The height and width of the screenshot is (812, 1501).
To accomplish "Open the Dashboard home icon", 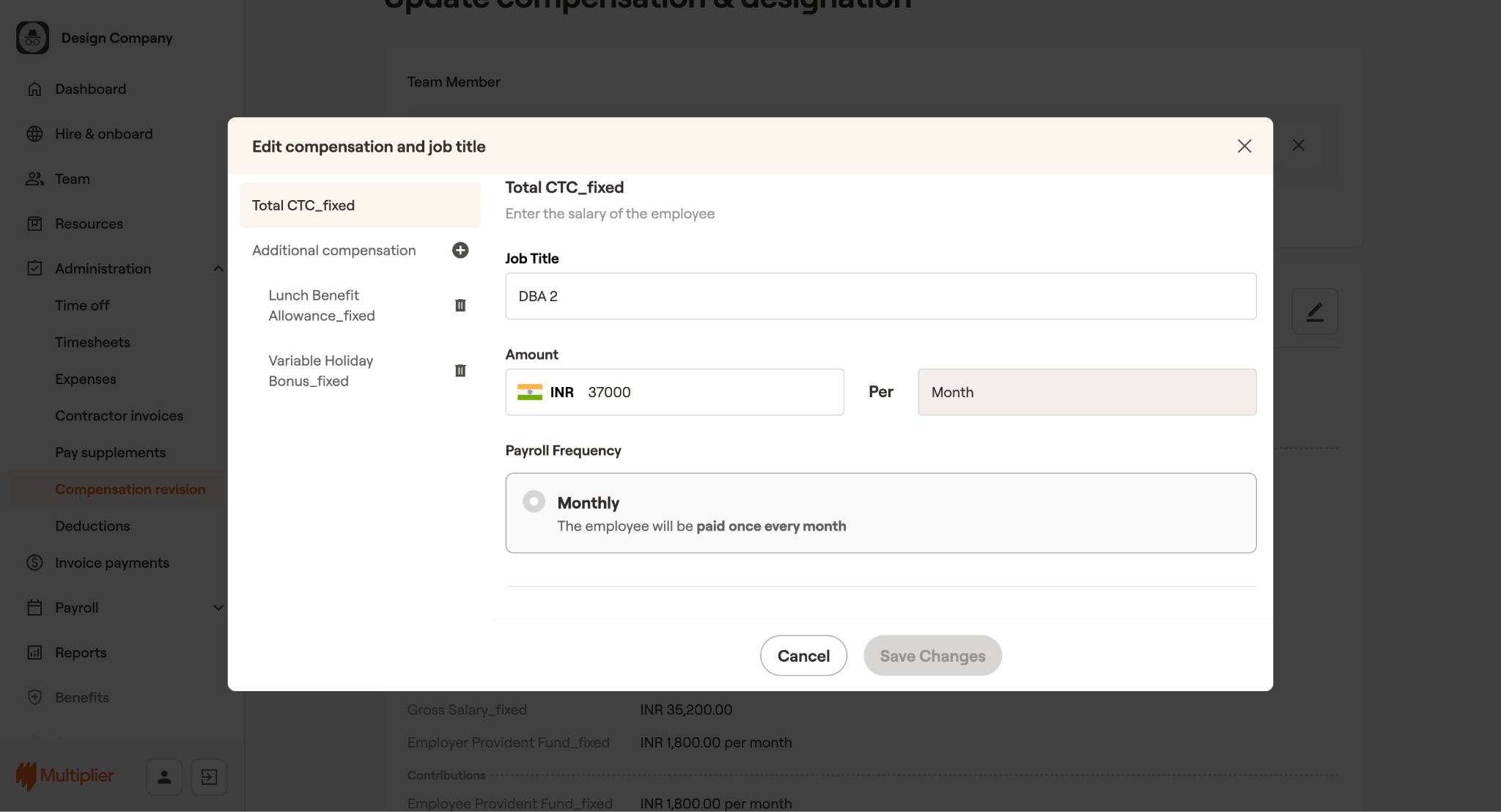I will tap(34, 89).
